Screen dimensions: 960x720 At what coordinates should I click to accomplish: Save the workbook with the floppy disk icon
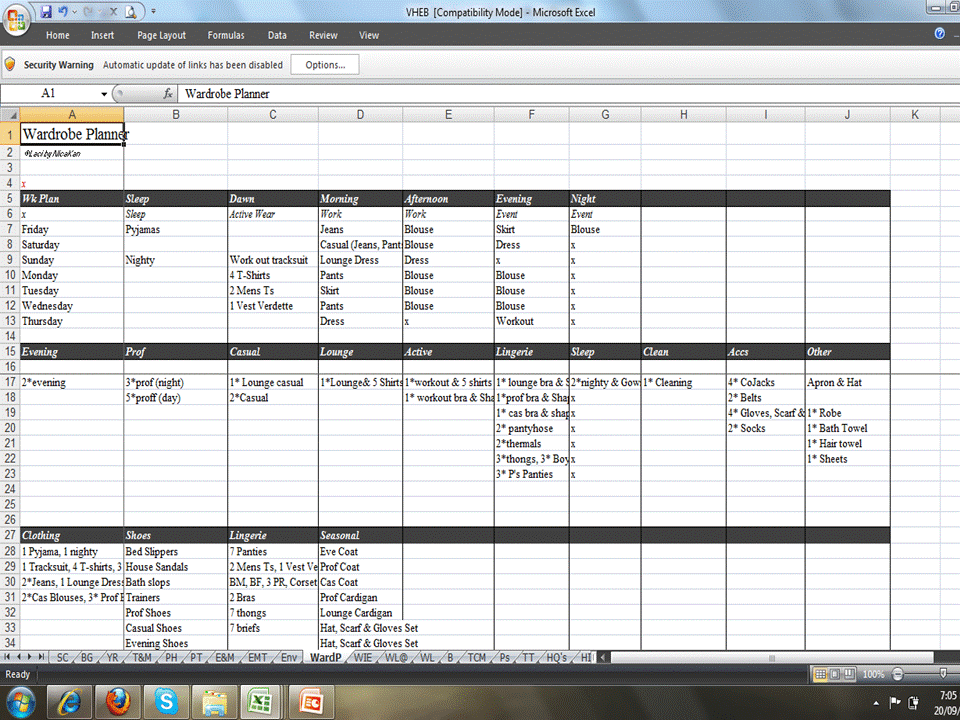pyautogui.click(x=46, y=12)
